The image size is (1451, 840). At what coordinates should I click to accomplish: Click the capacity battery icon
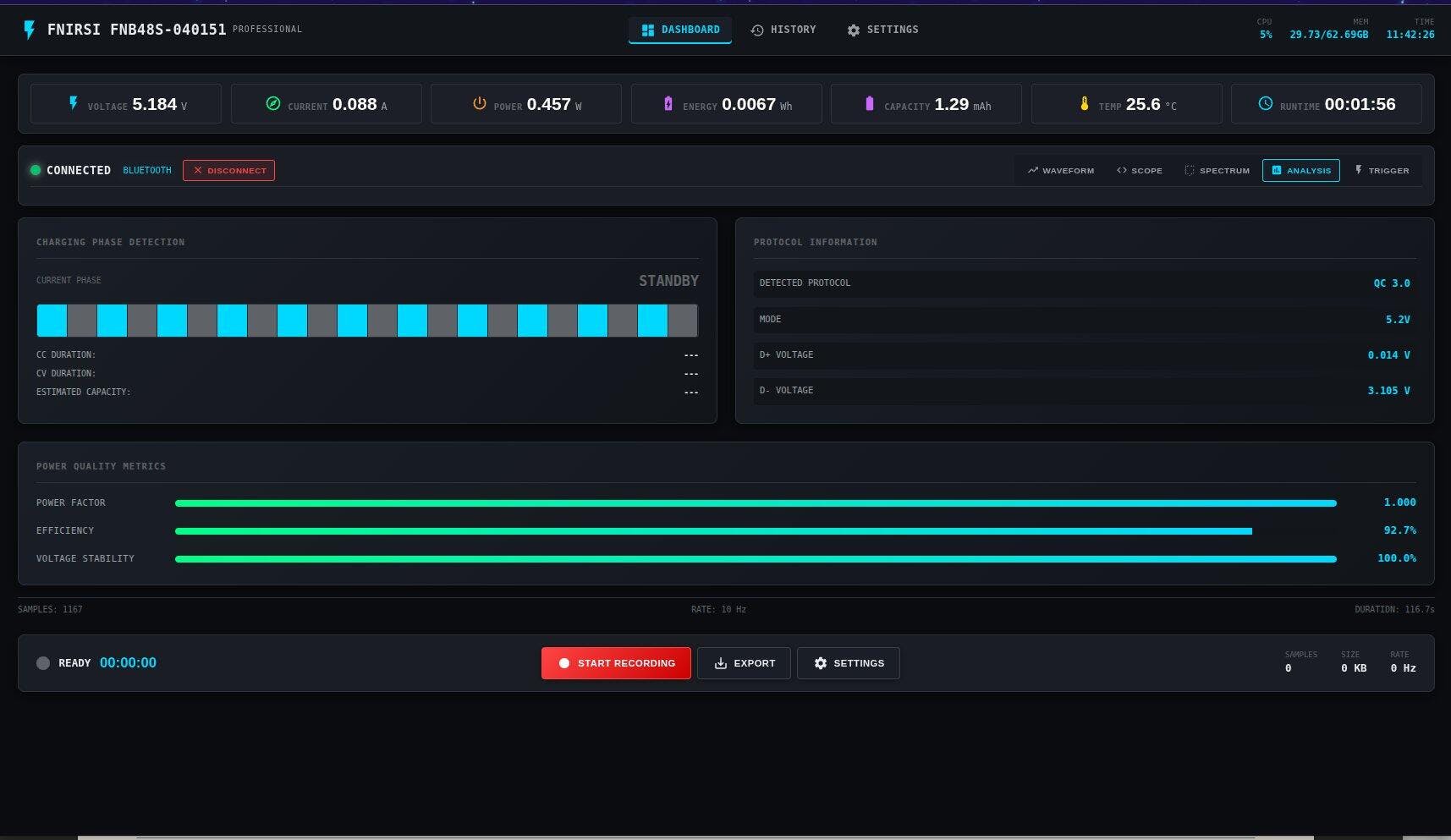(869, 103)
